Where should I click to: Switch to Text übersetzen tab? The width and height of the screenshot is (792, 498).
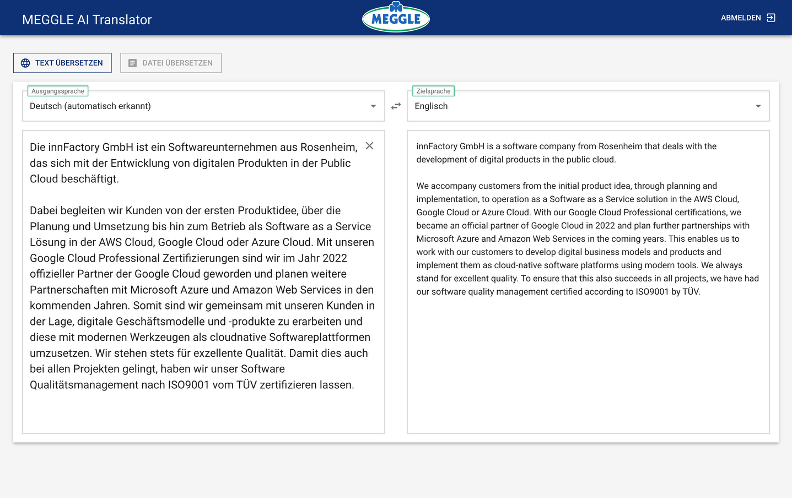(63, 63)
